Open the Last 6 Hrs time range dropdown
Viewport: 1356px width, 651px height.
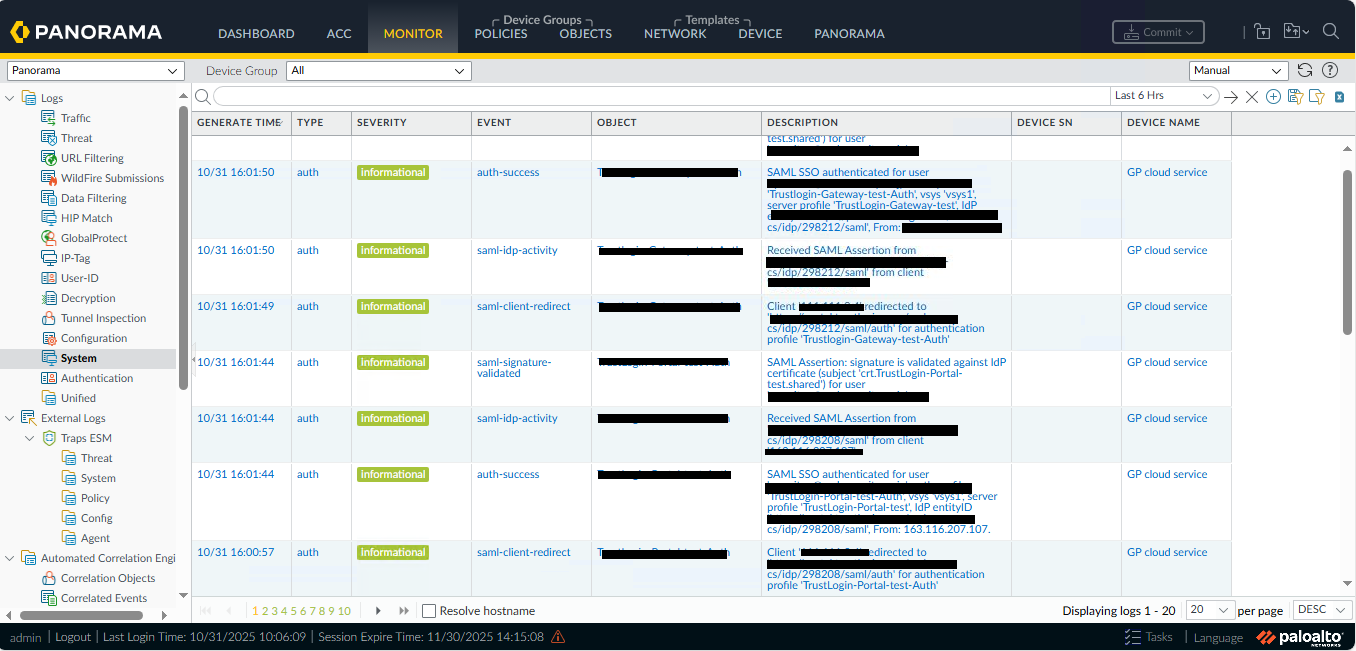tap(1164, 96)
